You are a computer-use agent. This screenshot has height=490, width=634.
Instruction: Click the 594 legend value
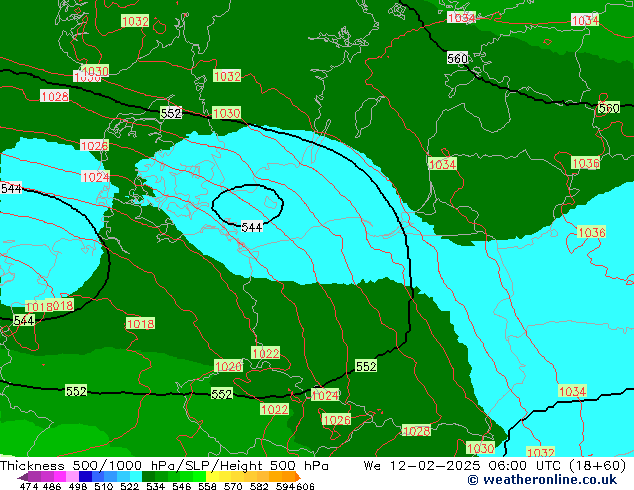pos(285,486)
